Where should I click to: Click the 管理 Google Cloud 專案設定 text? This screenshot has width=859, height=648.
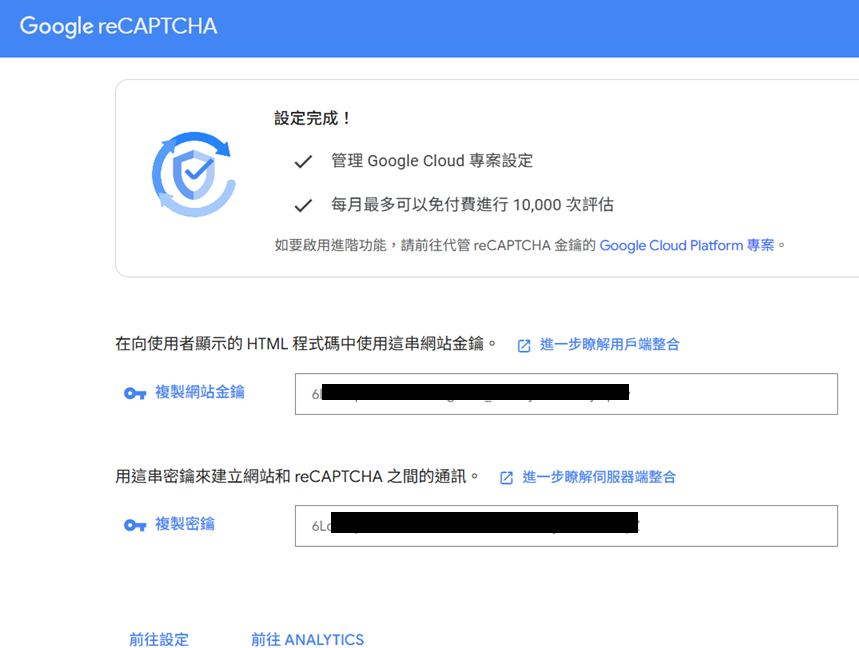(432, 161)
